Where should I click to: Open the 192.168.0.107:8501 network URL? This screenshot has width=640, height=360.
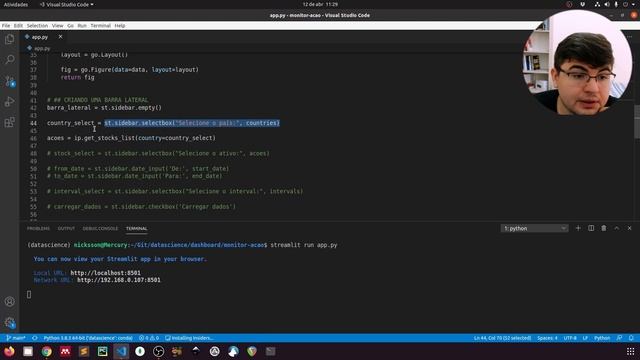coord(119,280)
